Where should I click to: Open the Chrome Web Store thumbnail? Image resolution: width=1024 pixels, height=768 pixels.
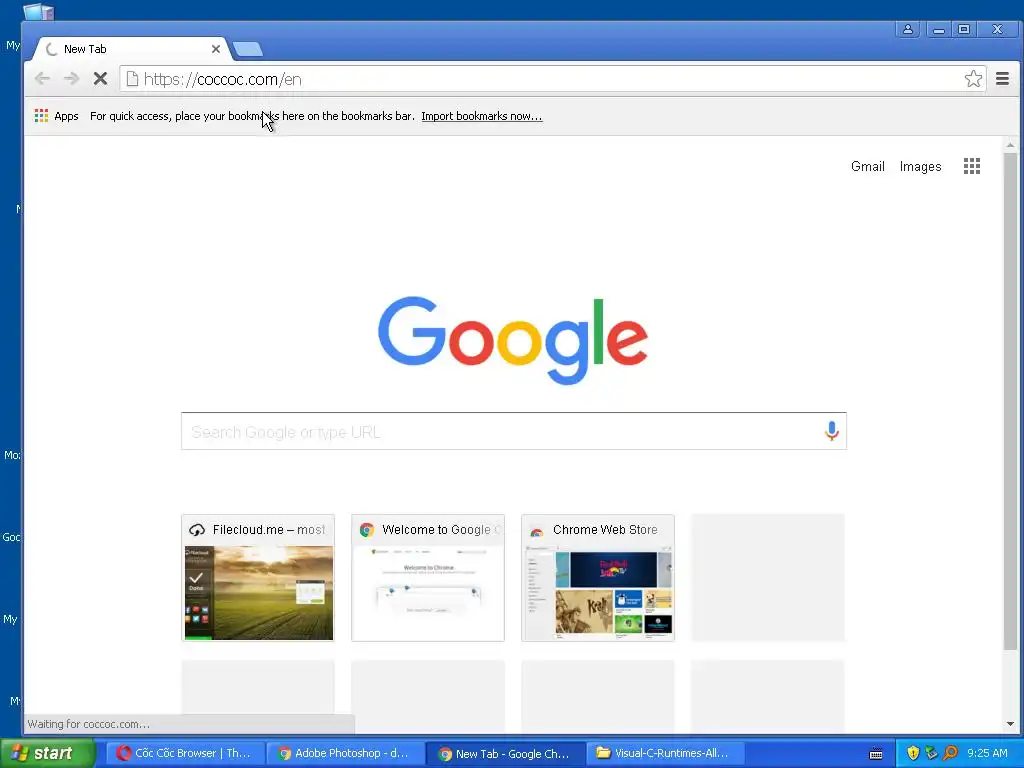[598, 578]
